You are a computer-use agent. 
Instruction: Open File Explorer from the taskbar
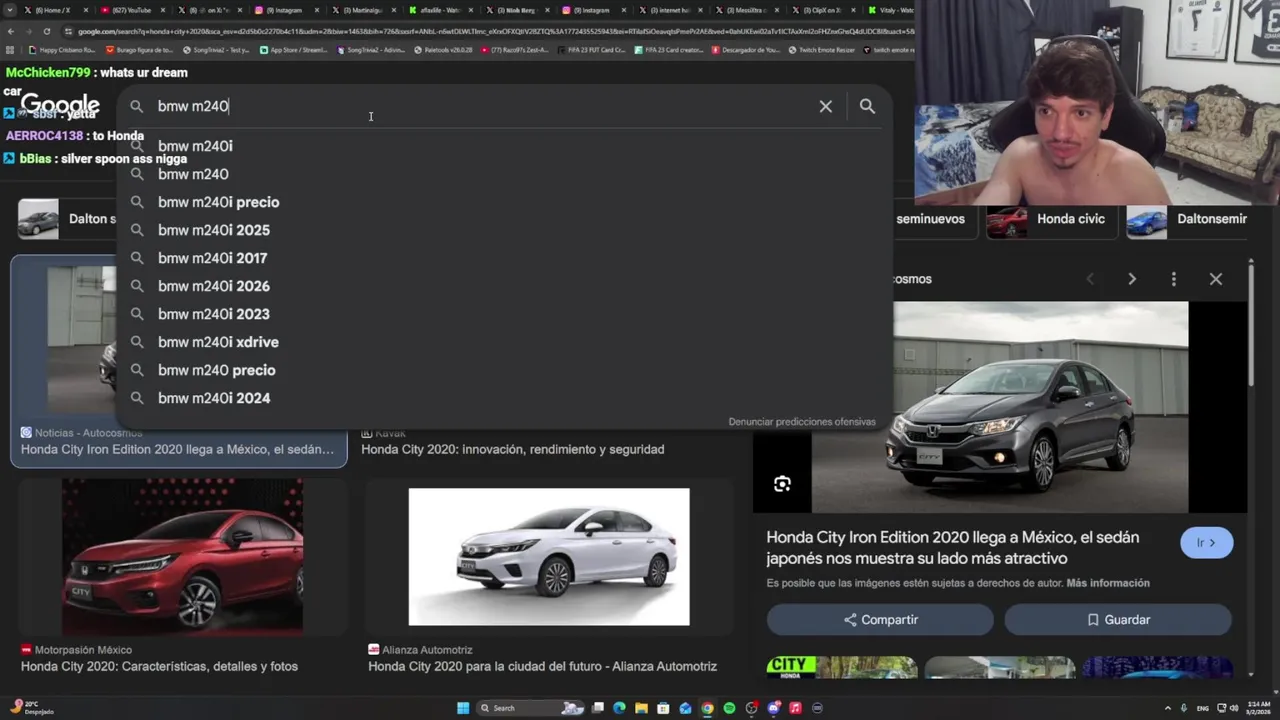[642, 708]
